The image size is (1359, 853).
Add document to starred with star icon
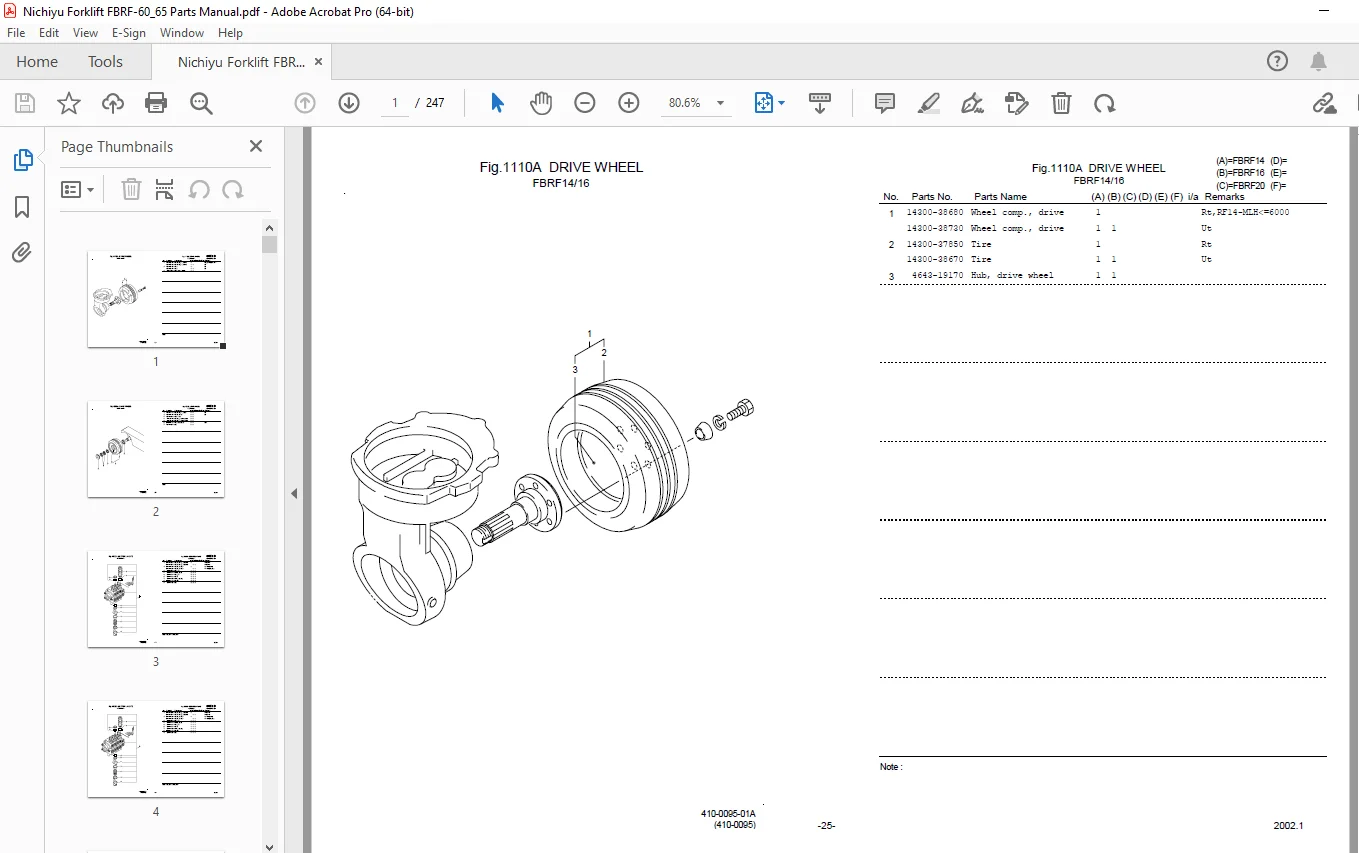point(69,103)
